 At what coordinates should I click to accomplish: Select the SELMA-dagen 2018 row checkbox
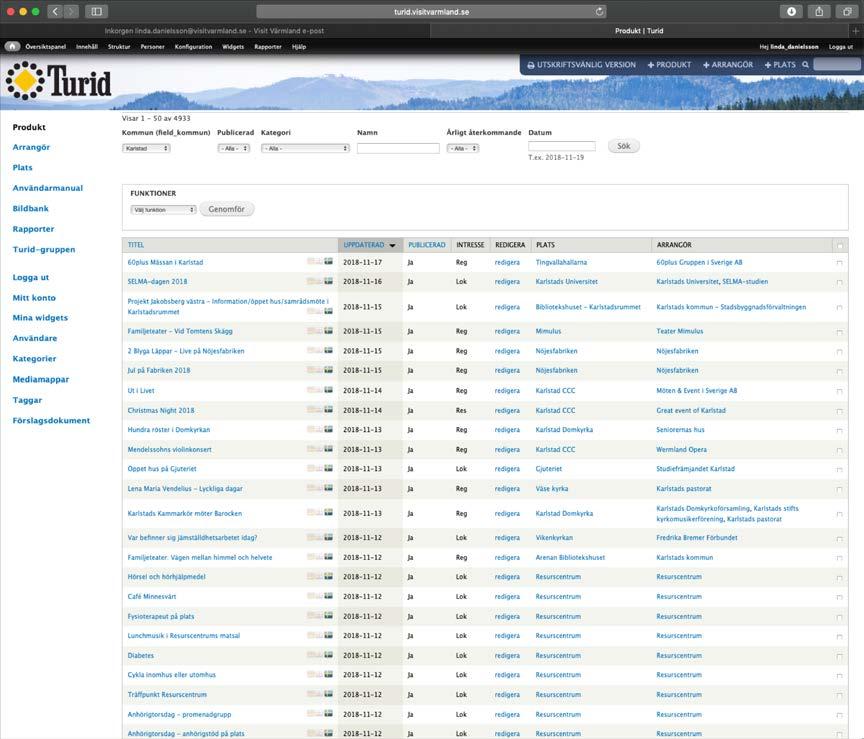click(x=839, y=282)
